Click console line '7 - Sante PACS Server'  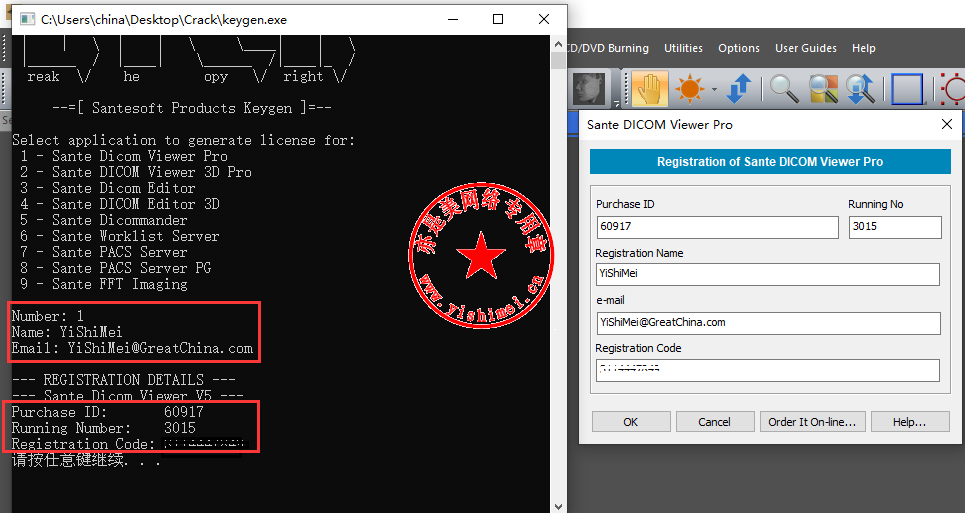point(103,252)
